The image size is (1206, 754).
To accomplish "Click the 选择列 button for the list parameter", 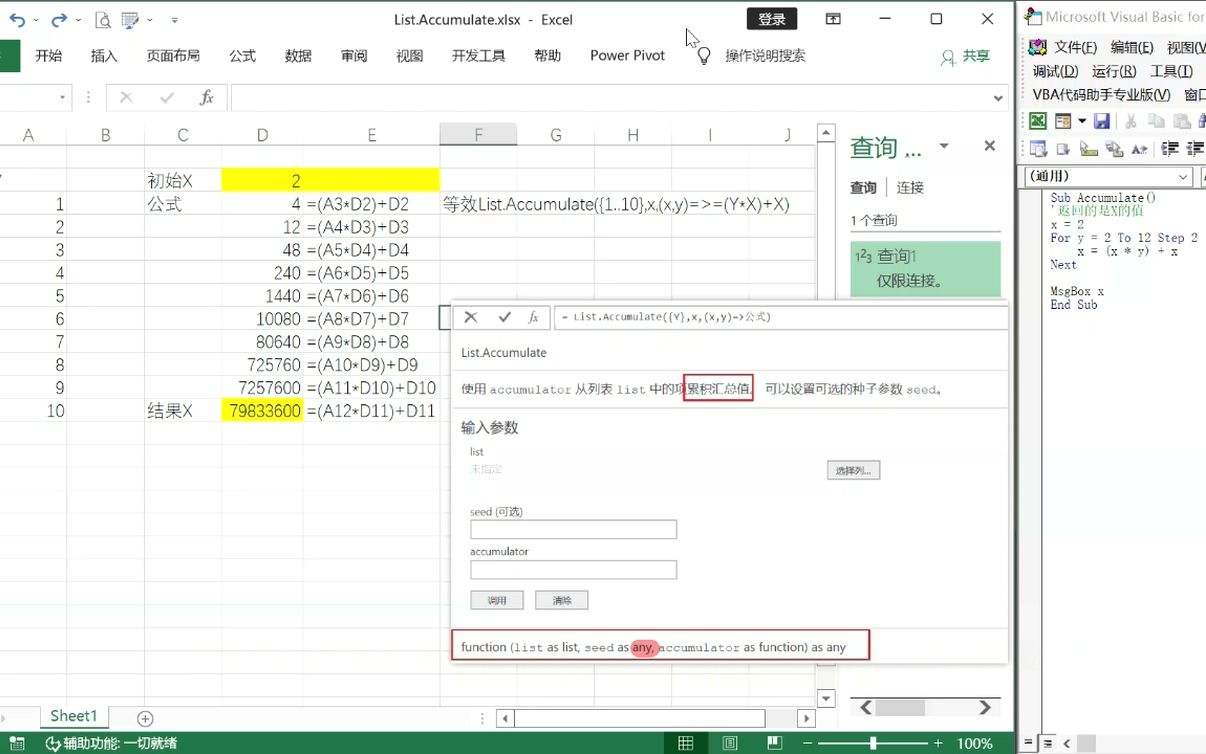I will coord(853,471).
